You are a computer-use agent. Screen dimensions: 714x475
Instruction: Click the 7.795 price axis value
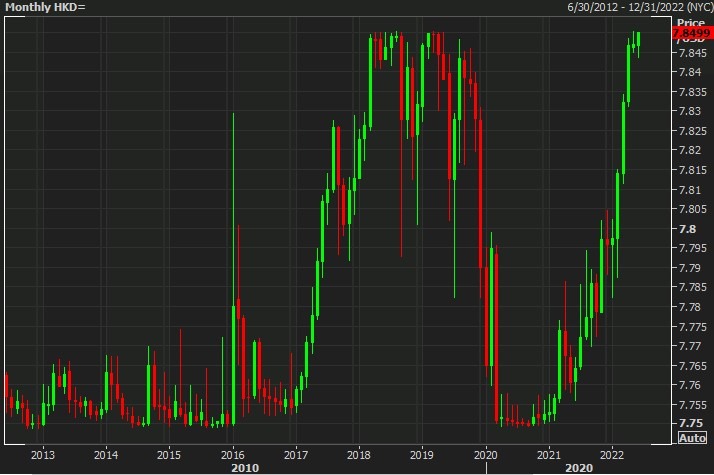click(x=693, y=248)
